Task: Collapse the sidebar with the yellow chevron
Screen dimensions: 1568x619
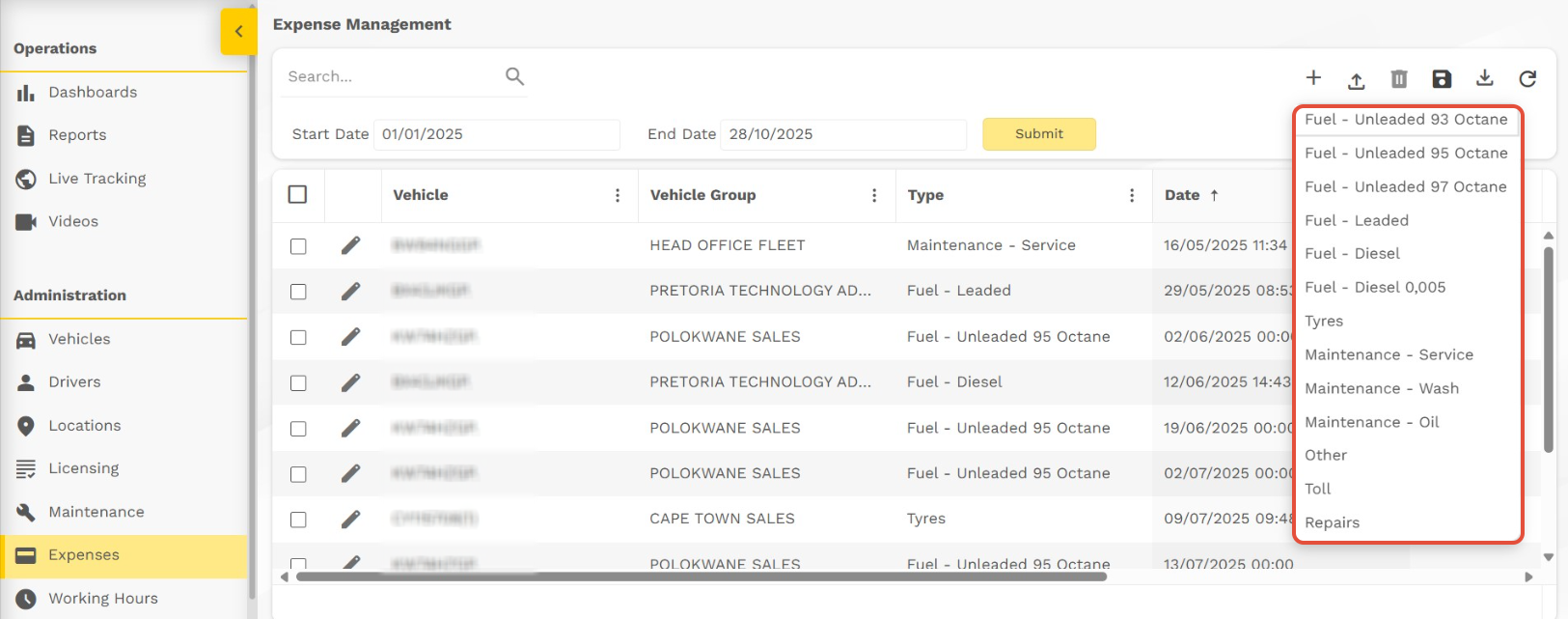Action: click(238, 32)
